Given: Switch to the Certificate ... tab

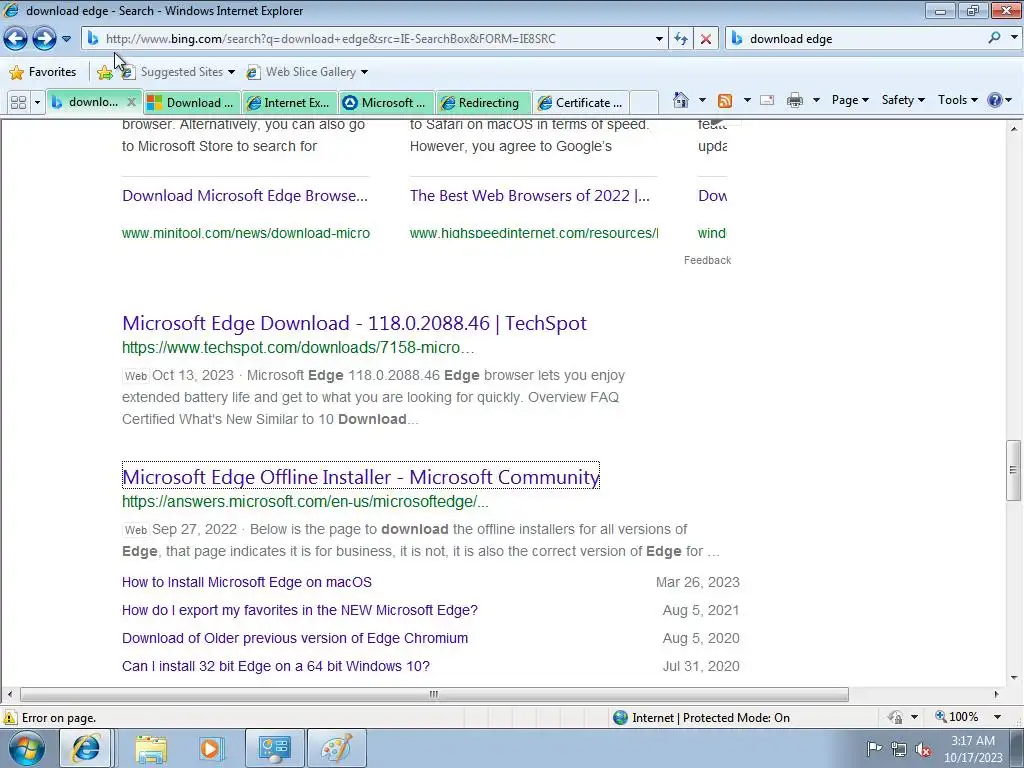Looking at the screenshot, I should coord(581,103).
